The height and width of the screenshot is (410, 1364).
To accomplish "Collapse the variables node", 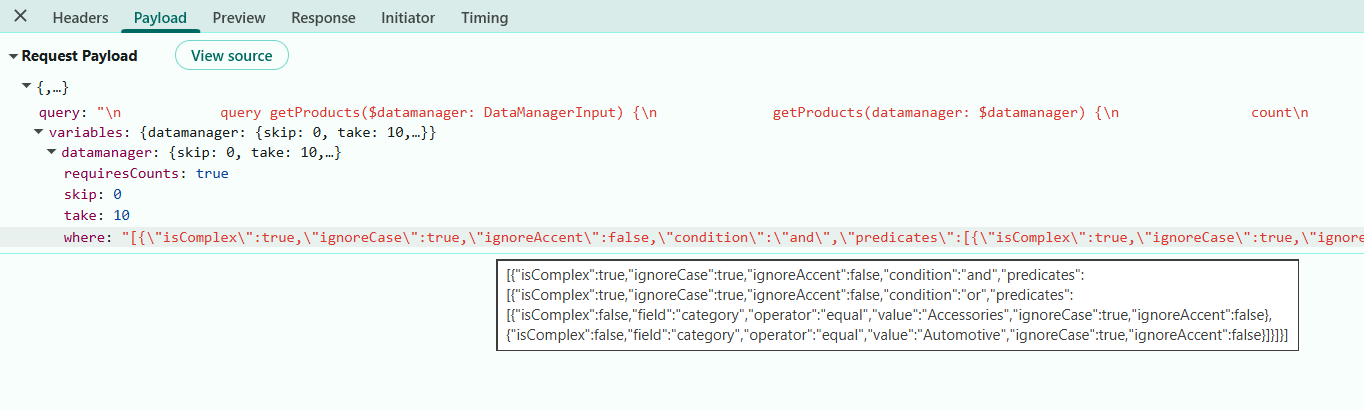I will 39,132.
